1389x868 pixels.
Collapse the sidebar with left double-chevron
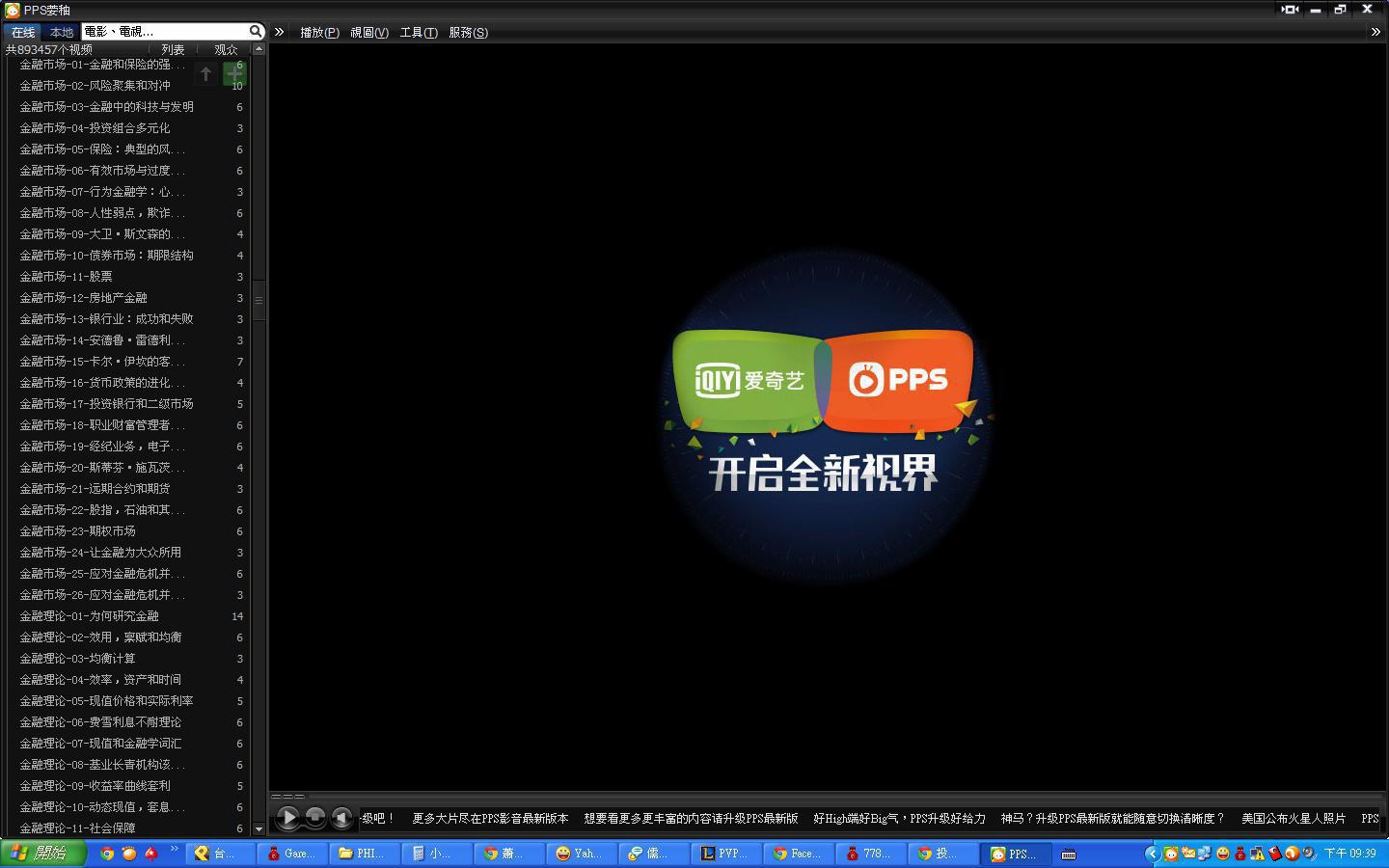point(279,32)
